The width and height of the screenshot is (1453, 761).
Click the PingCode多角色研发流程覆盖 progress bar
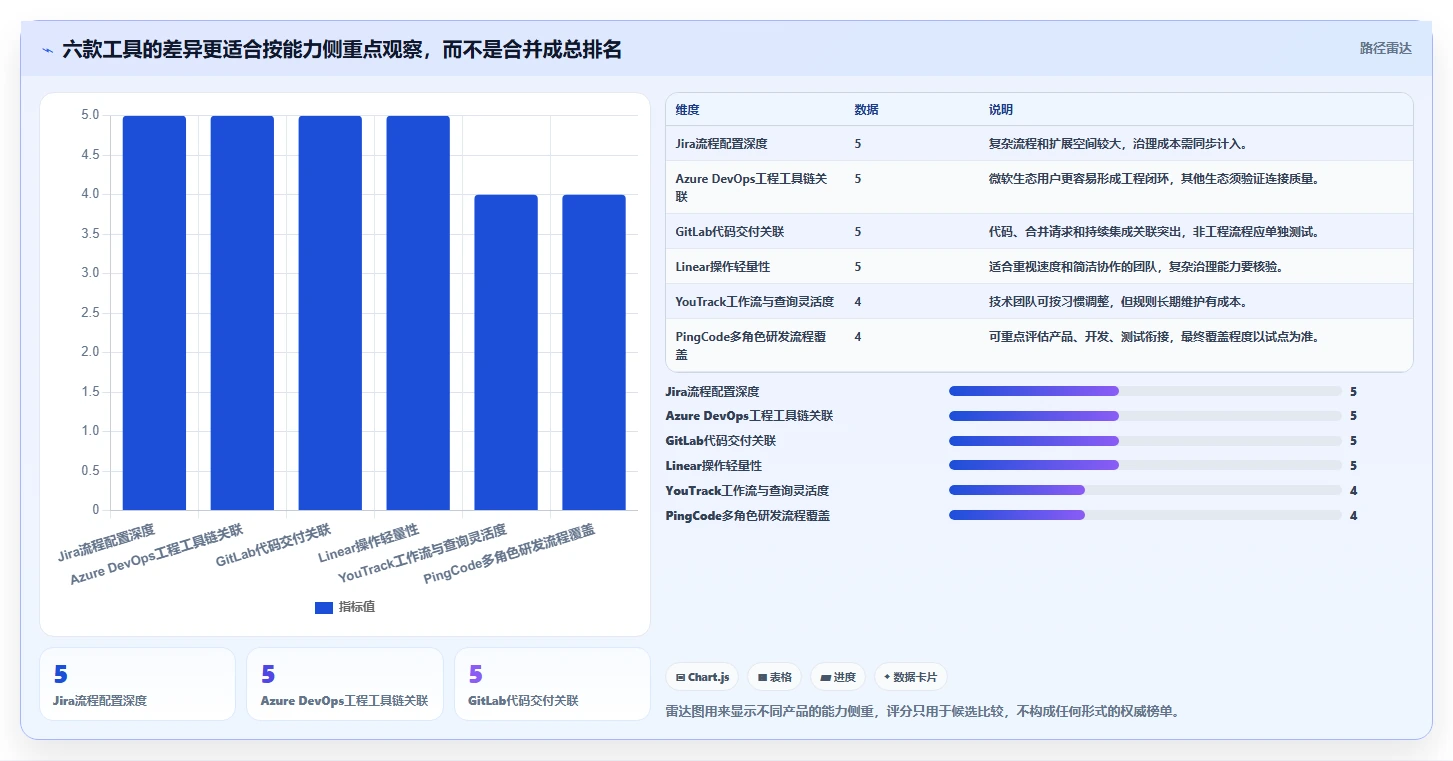tap(1145, 515)
